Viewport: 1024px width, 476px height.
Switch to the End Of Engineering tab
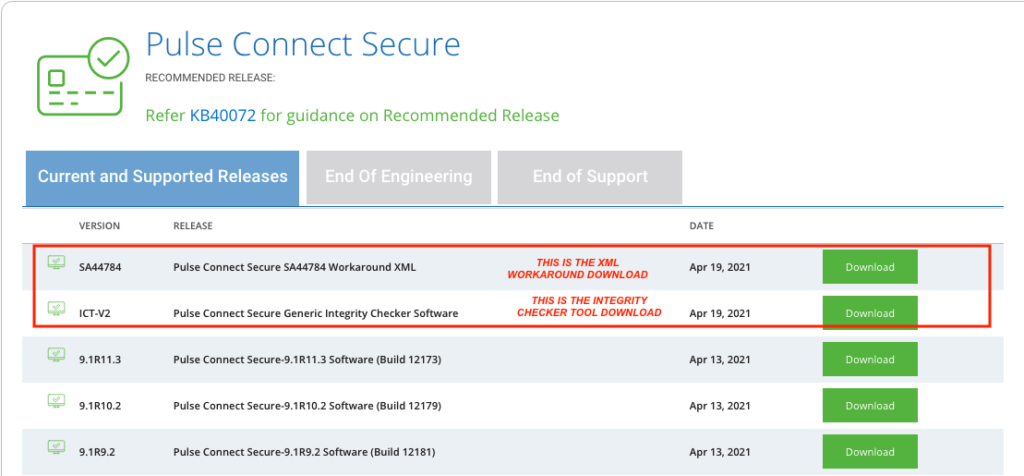pyautogui.click(x=398, y=178)
